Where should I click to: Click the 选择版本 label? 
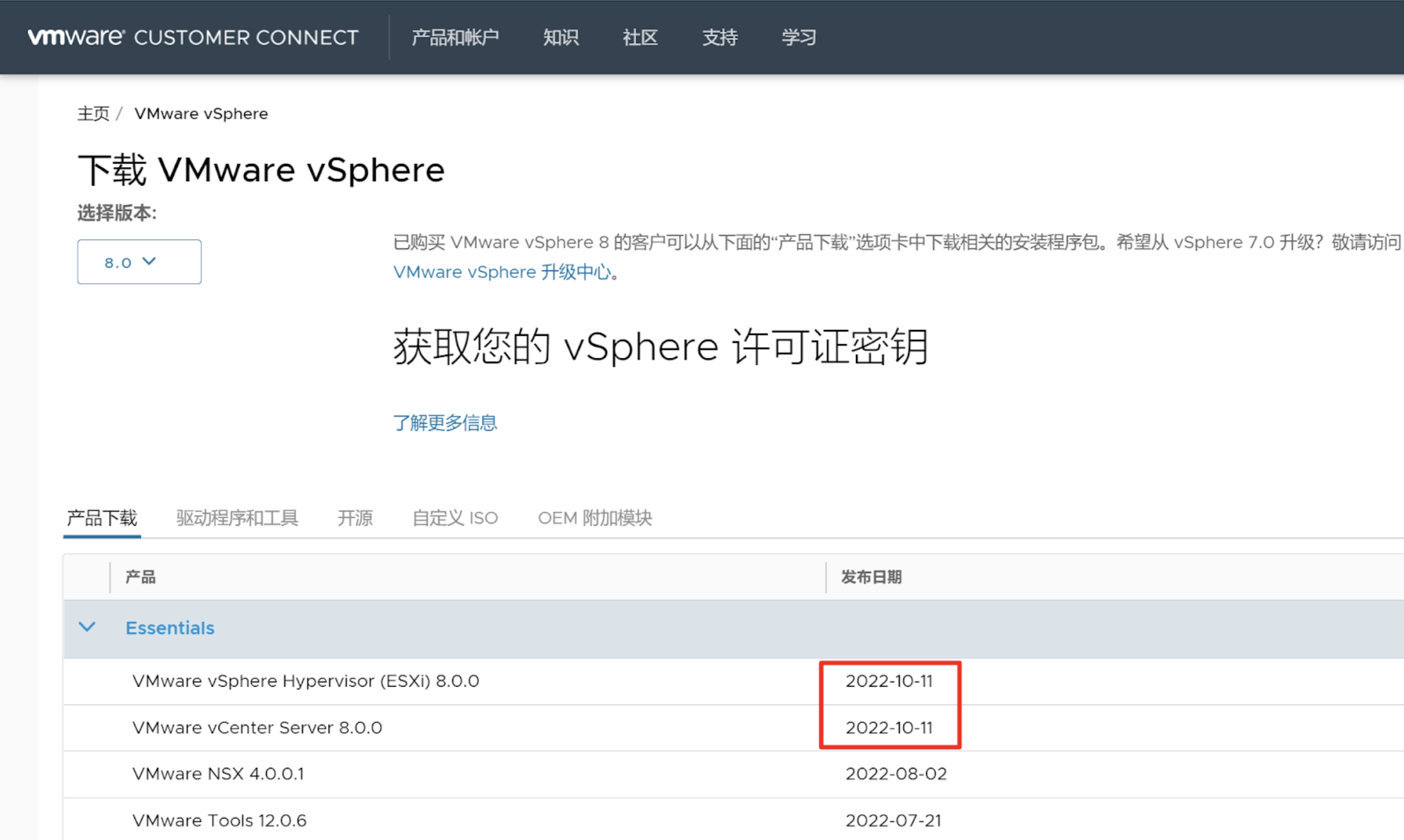coord(117,213)
